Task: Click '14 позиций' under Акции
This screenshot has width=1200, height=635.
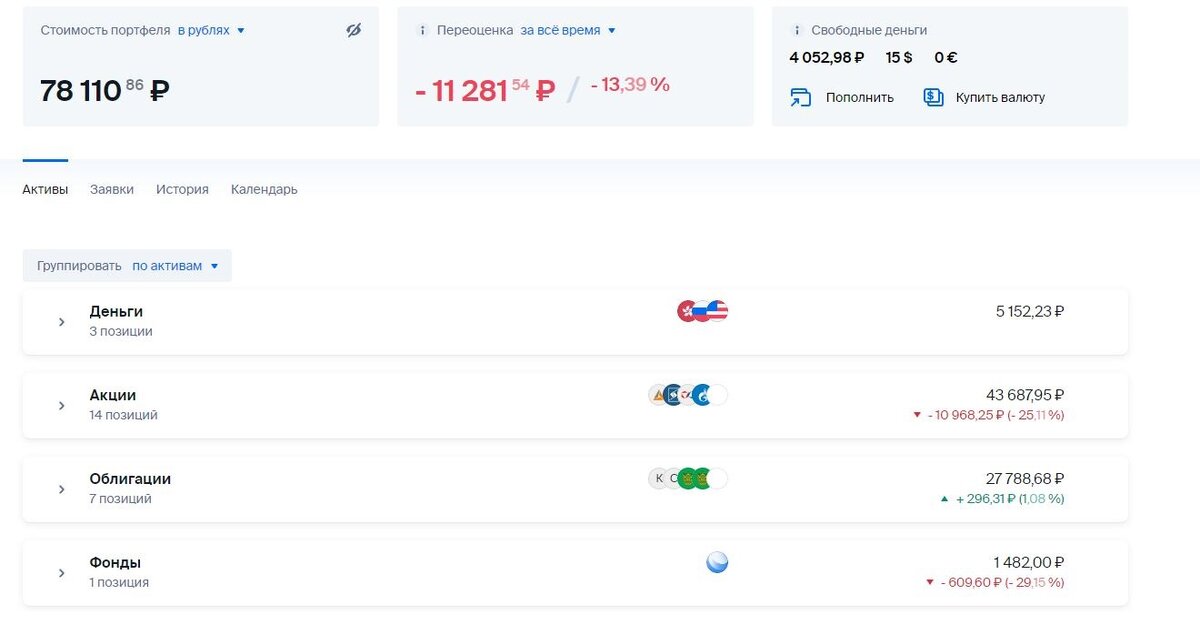Action: [x=123, y=415]
